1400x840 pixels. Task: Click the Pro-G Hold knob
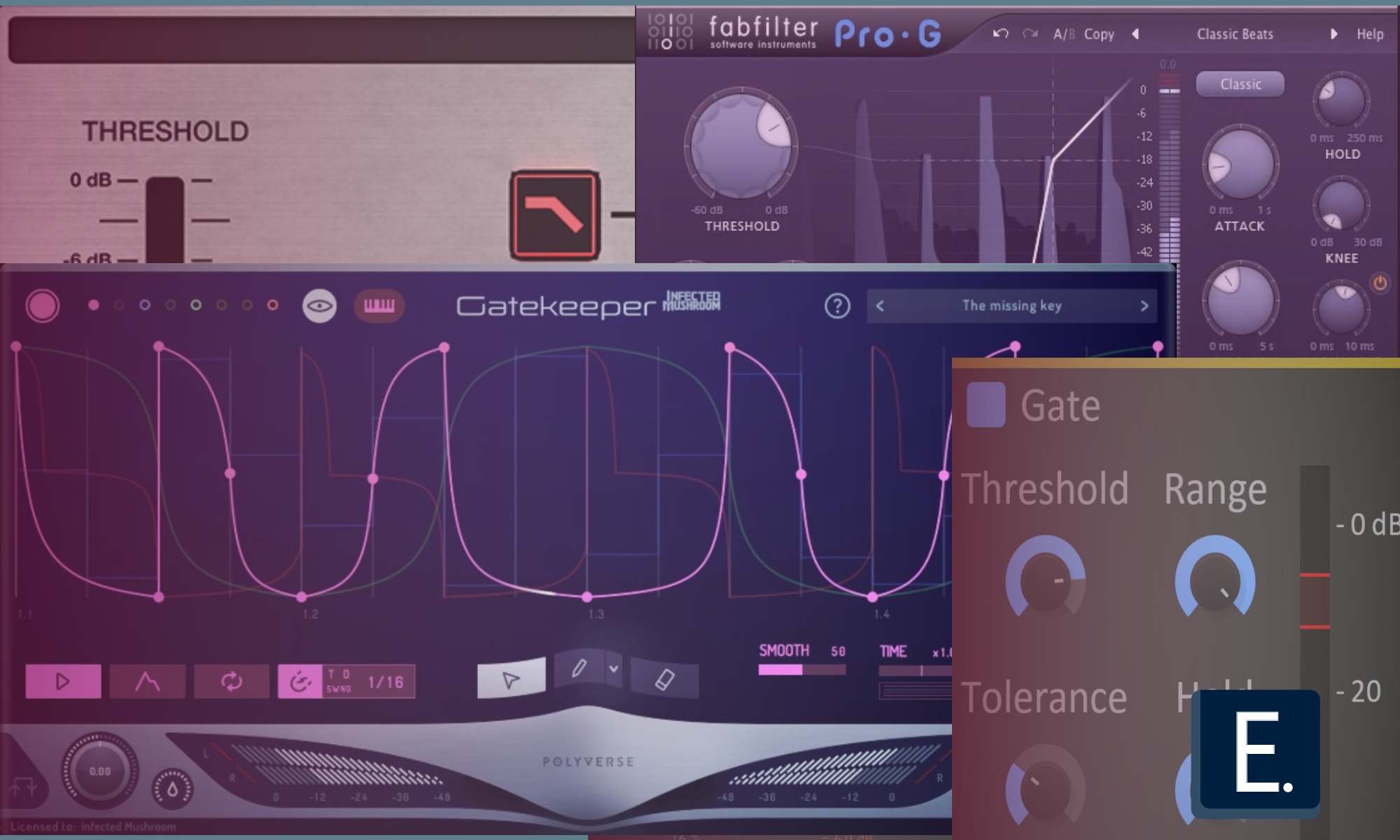pos(1343,102)
